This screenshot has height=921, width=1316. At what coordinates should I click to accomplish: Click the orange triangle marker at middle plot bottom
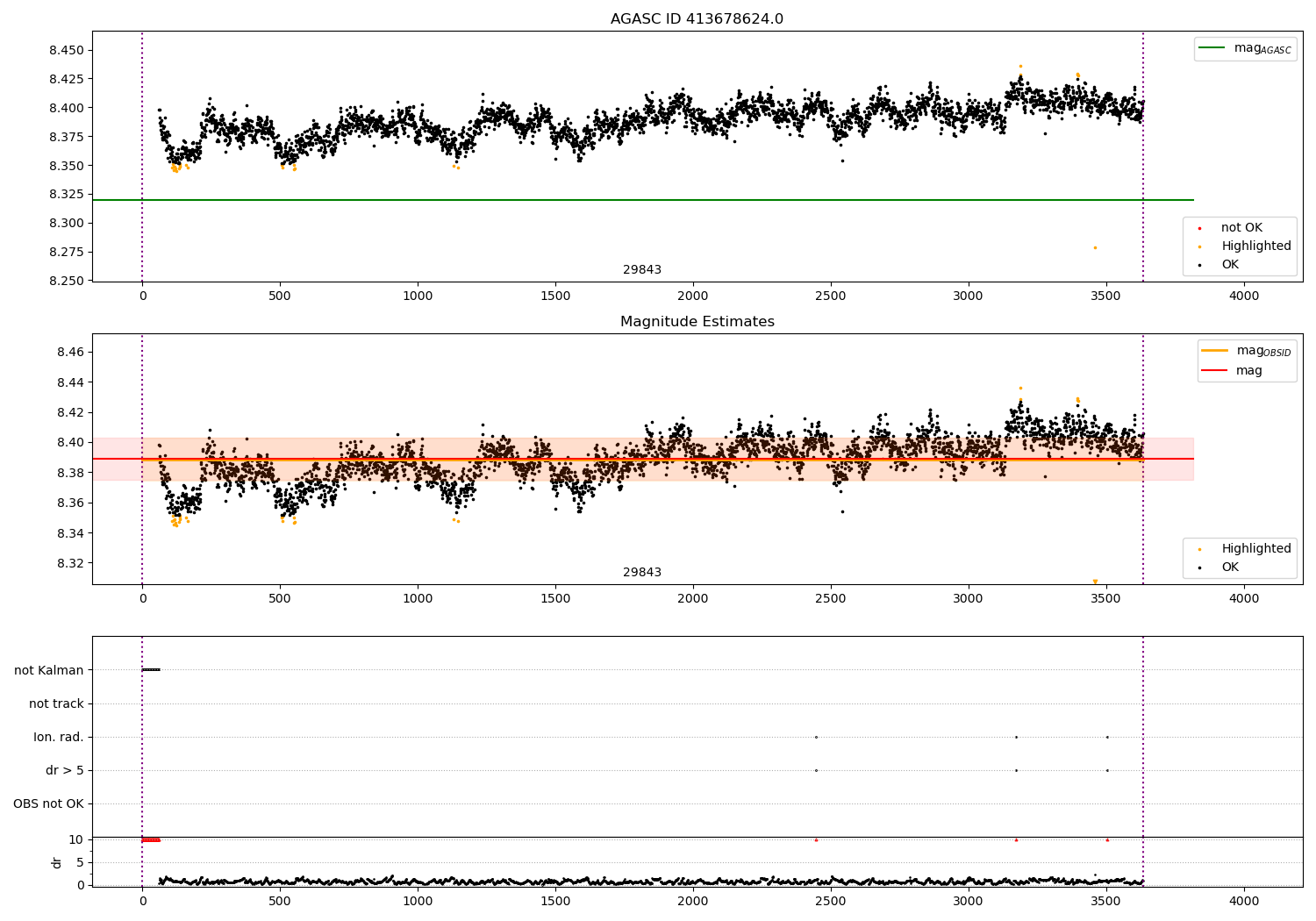pyautogui.click(x=1095, y=582)
